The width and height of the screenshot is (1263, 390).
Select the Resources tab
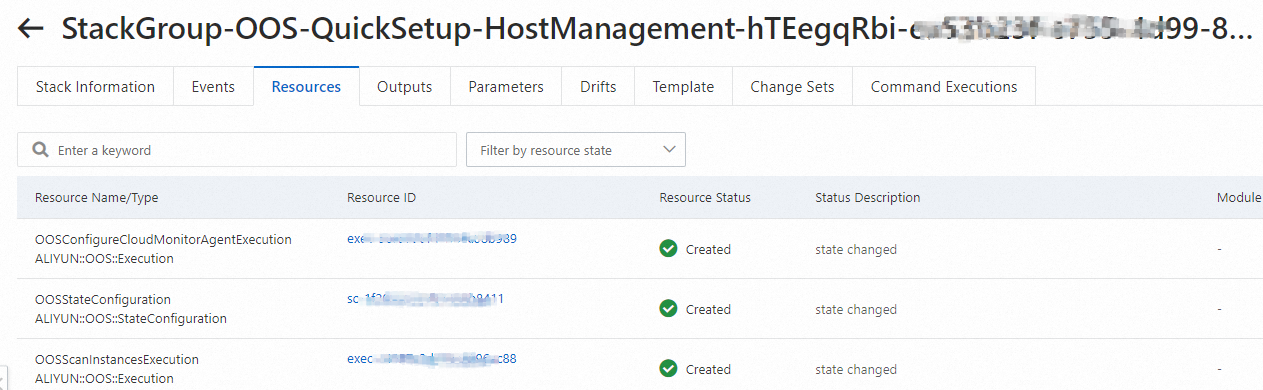click(306, 87)
